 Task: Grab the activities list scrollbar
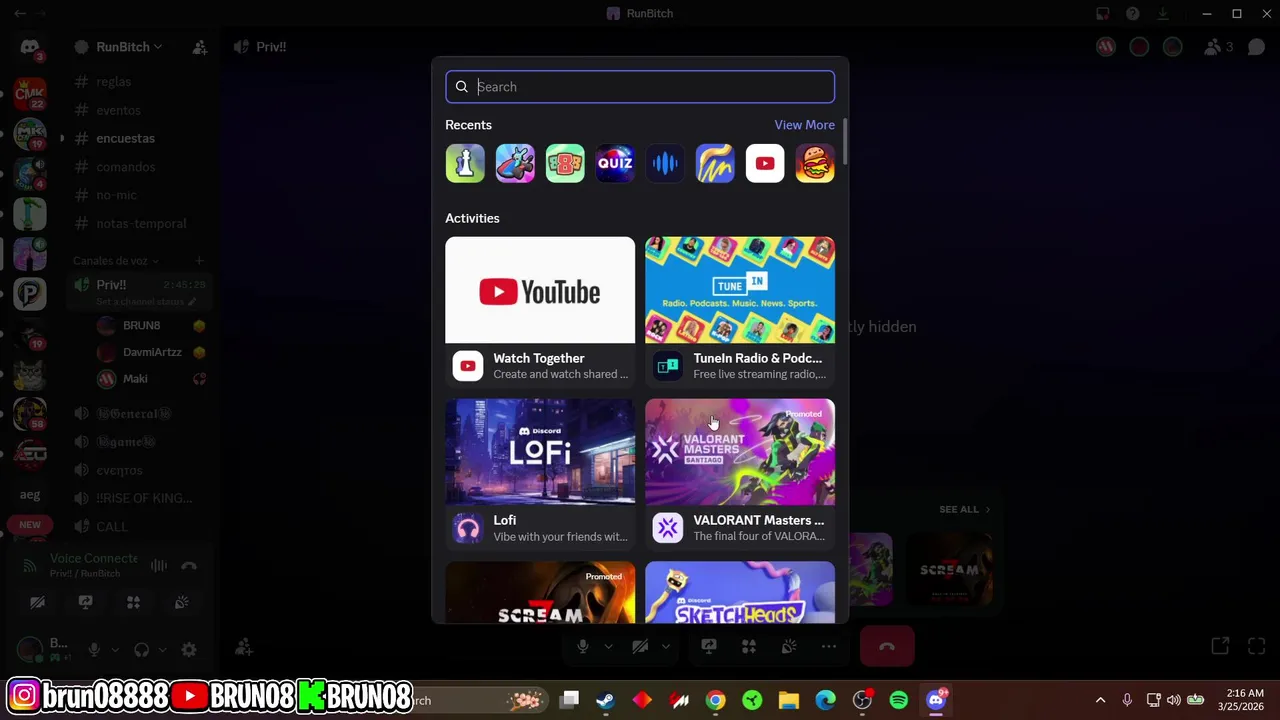point(845,142)
